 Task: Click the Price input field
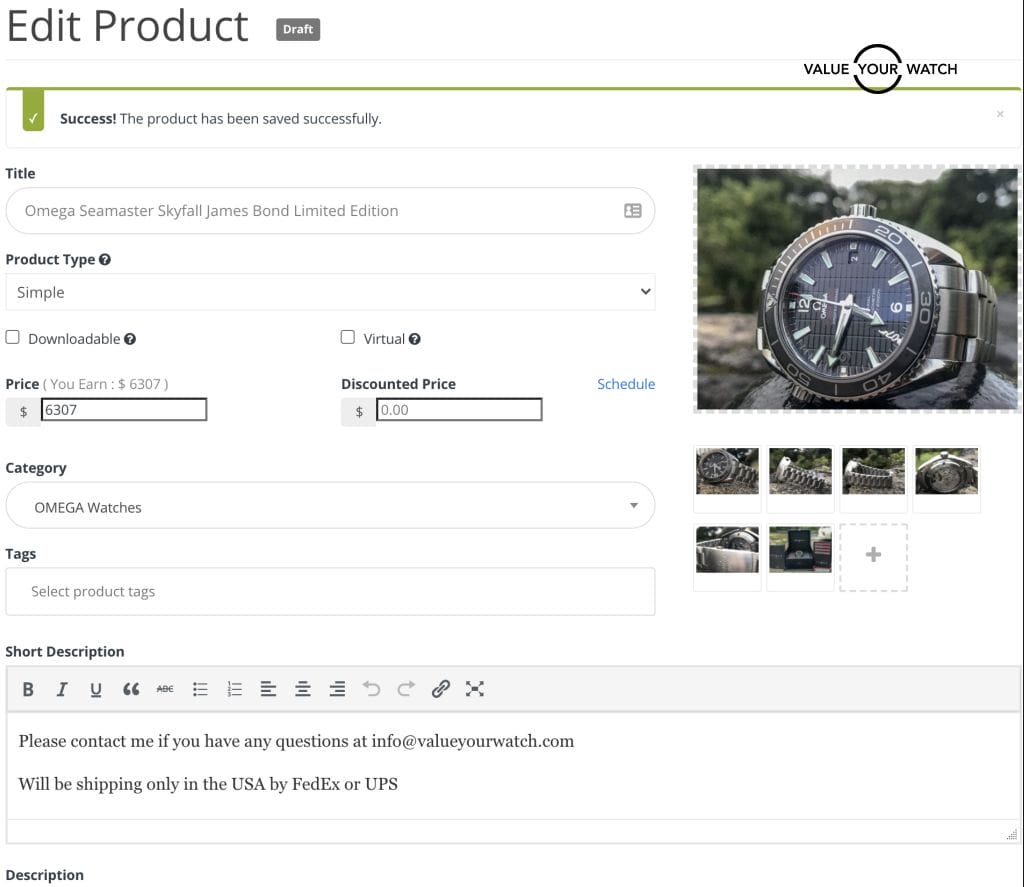click(124, 410)
